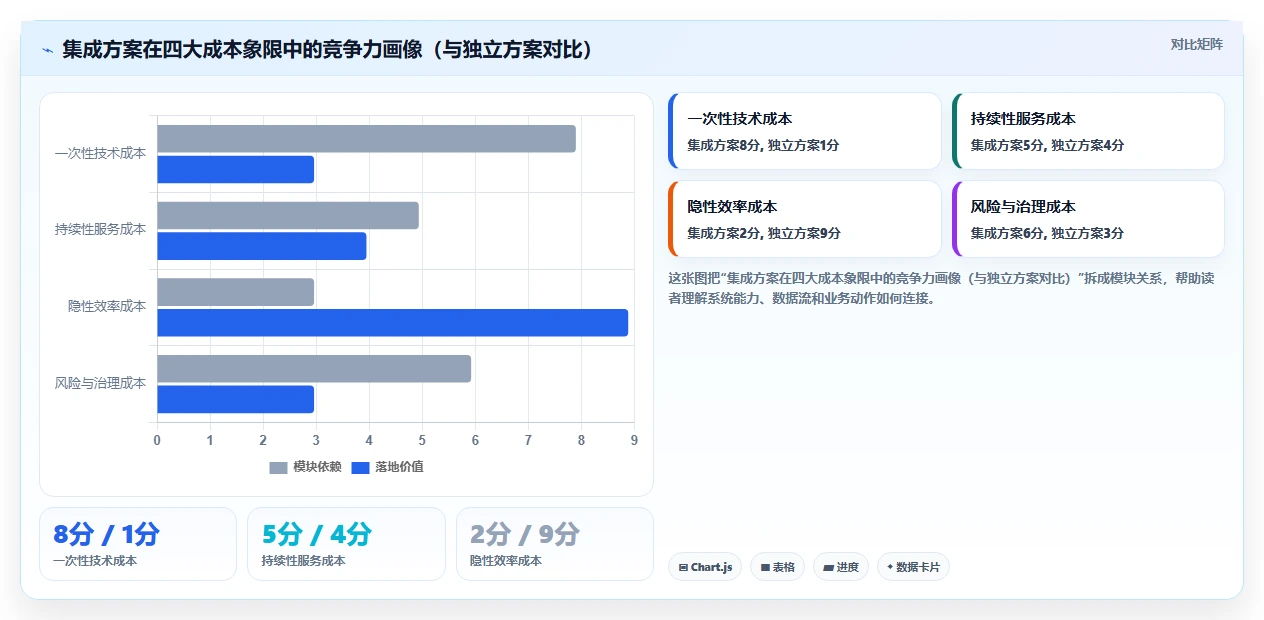
Task: Click blue bar for 隐性效率成本
Action: 392,323
